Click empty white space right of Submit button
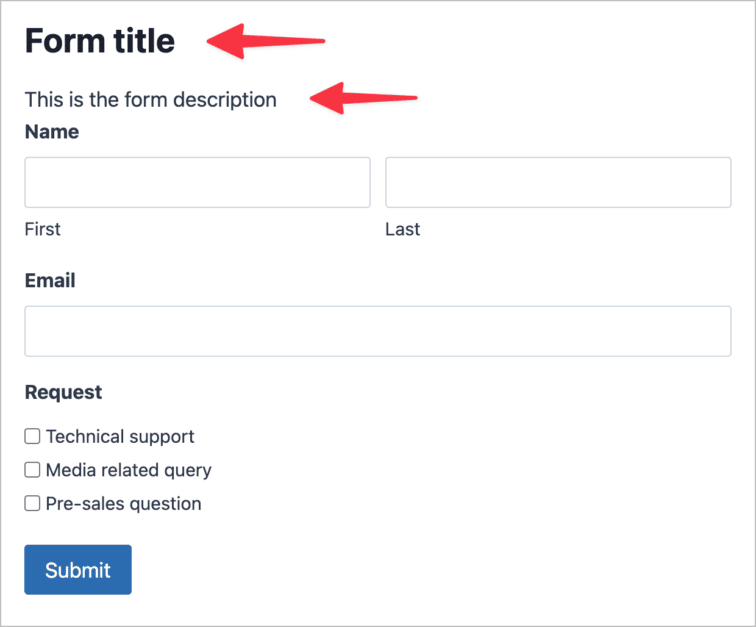Screen dimensions: 756x627 click(400, 570)
